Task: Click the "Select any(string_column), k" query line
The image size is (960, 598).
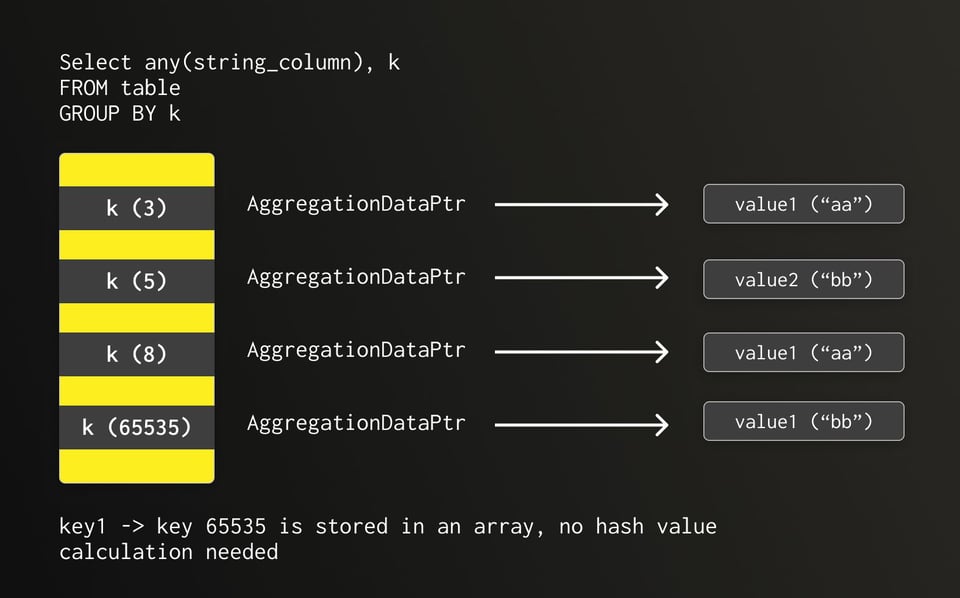Action: pyautogui.click(x=229, y=63)
